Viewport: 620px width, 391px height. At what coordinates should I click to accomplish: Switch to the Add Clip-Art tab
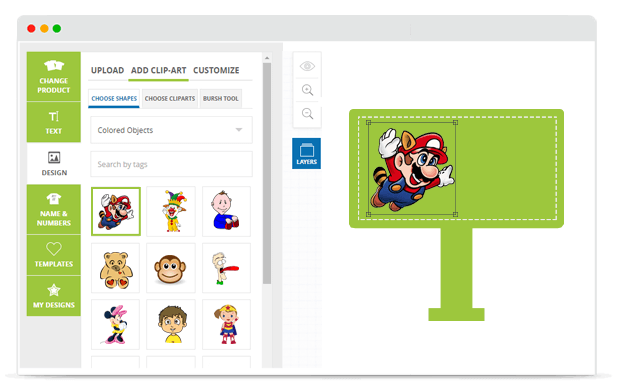tap(159, 70)
